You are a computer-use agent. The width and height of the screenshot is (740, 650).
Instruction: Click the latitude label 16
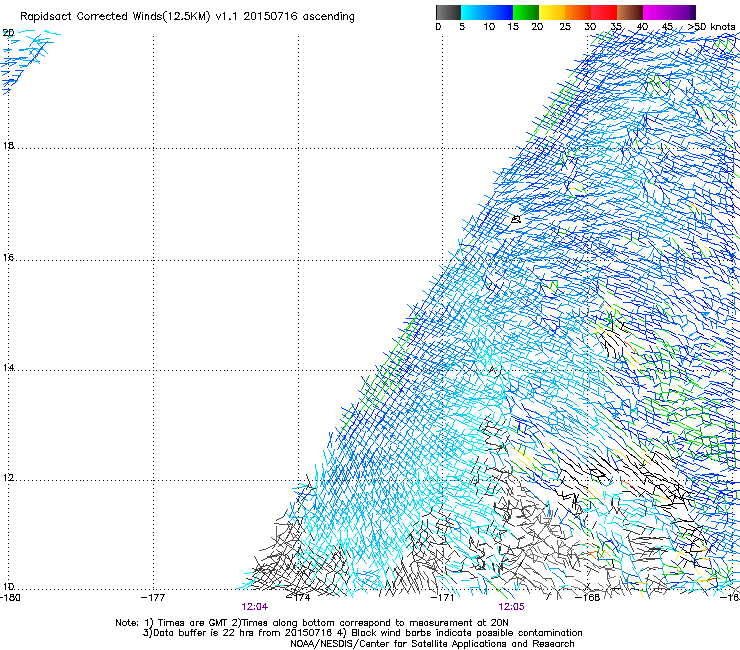pos(8,257)
